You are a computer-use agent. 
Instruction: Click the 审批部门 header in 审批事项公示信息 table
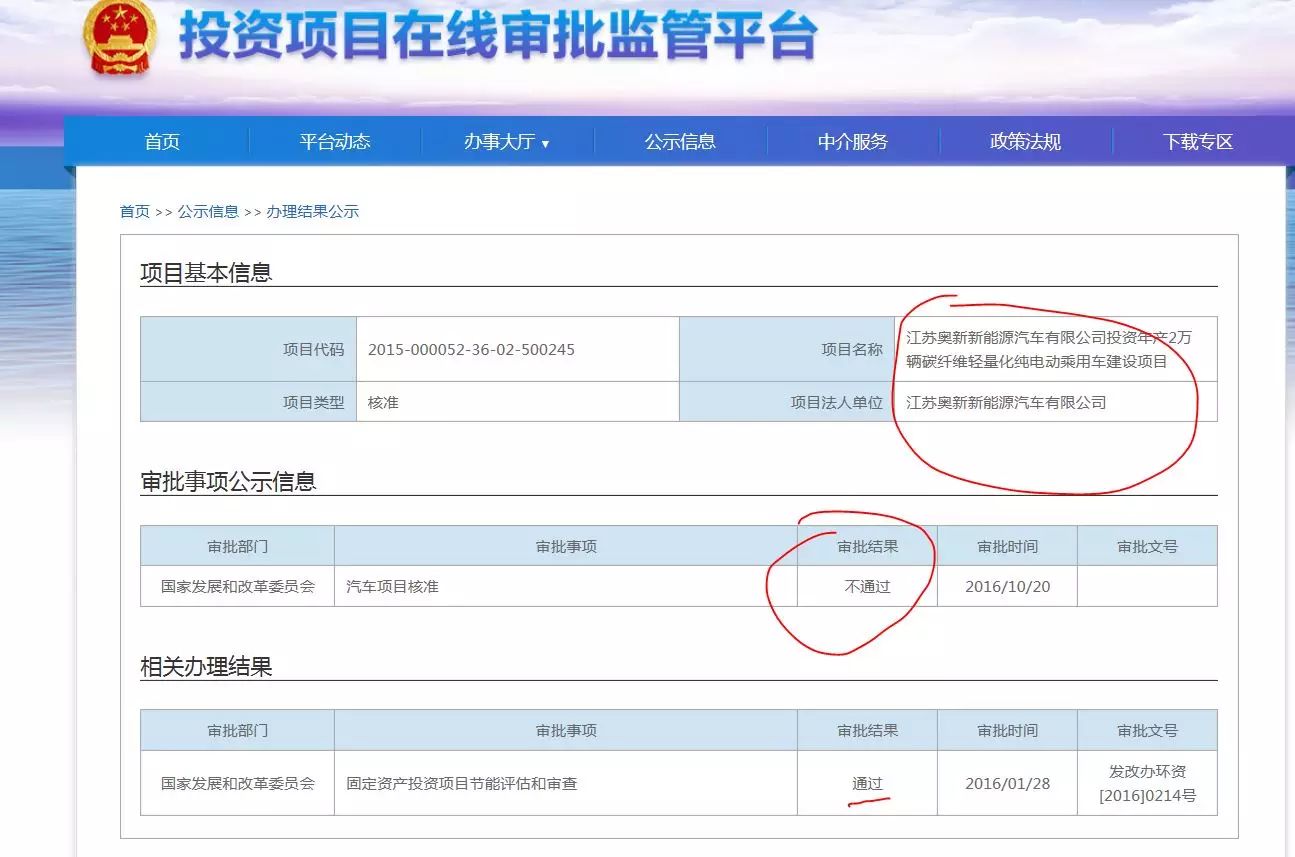click(x=238, y=547)
